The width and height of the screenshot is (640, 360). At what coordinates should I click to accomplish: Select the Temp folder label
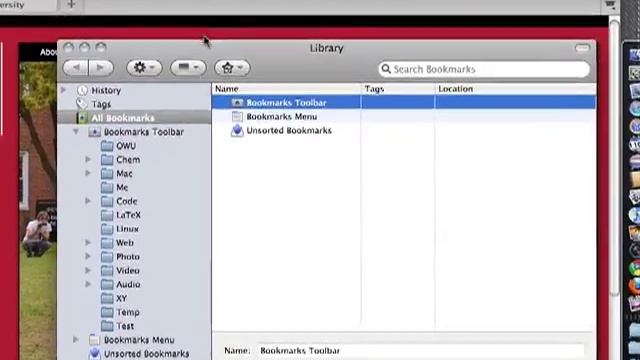[128, 312]
